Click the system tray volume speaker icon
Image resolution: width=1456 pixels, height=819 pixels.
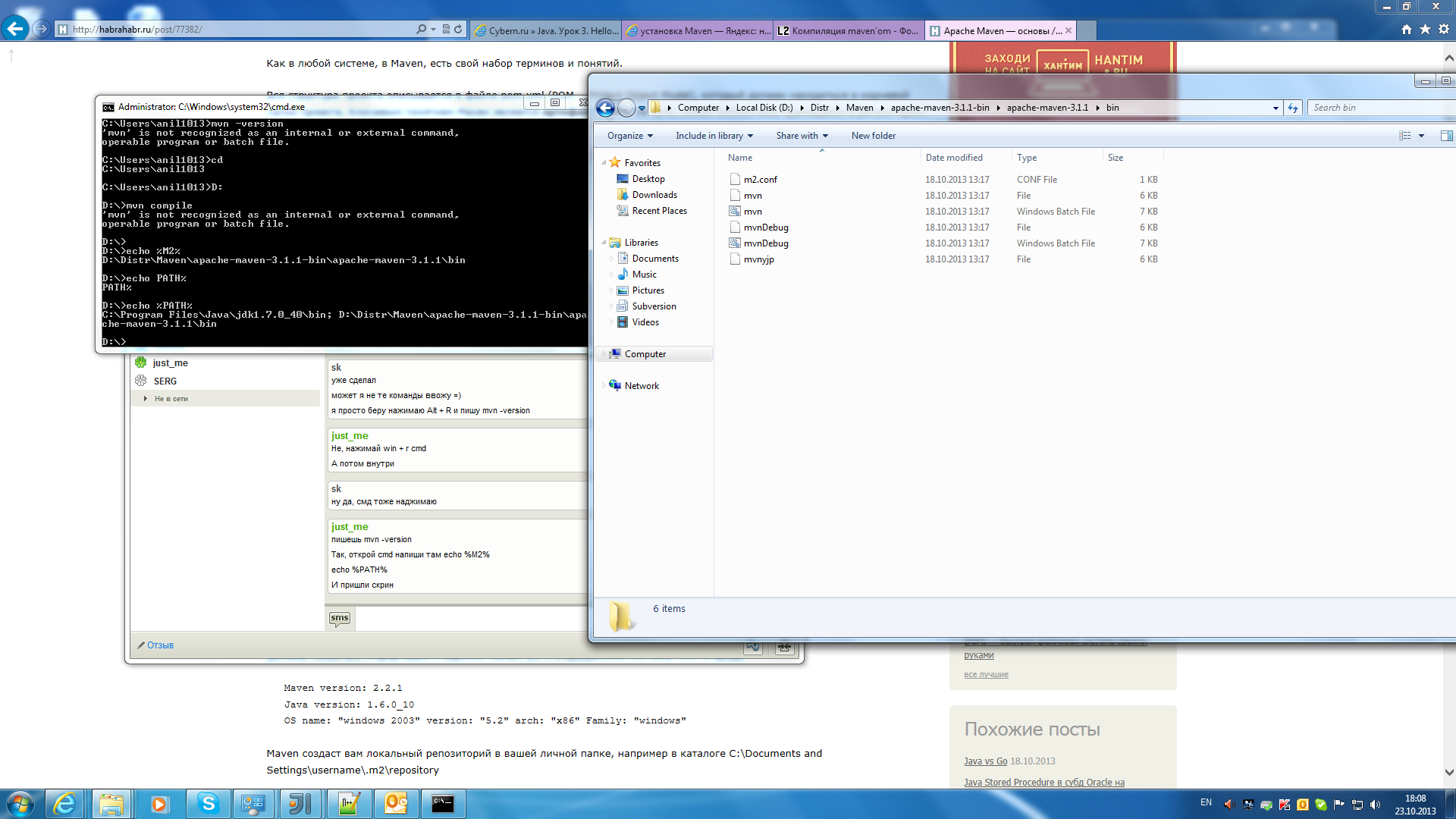click(1376, 805)
